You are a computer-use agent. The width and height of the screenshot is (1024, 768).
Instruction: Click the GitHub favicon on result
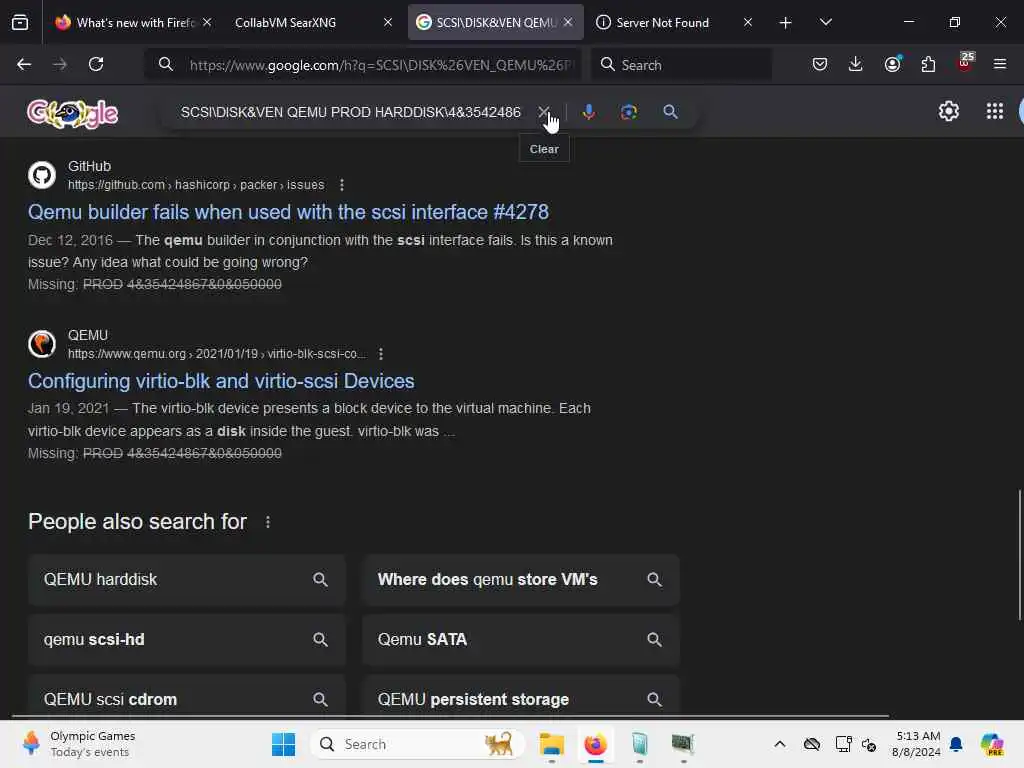(42, 175)
